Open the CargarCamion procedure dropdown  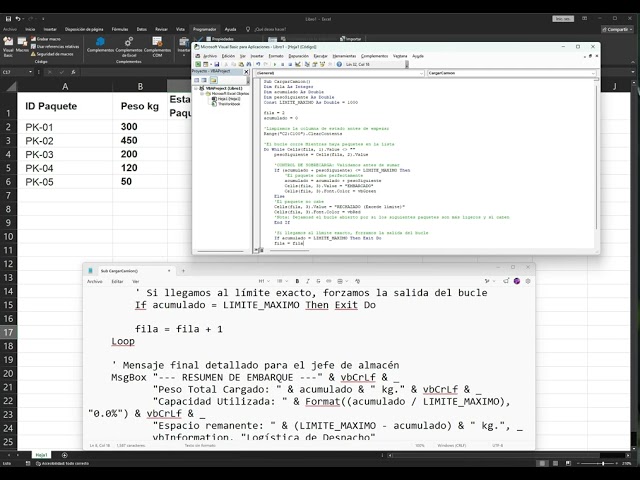click(593, 73)
